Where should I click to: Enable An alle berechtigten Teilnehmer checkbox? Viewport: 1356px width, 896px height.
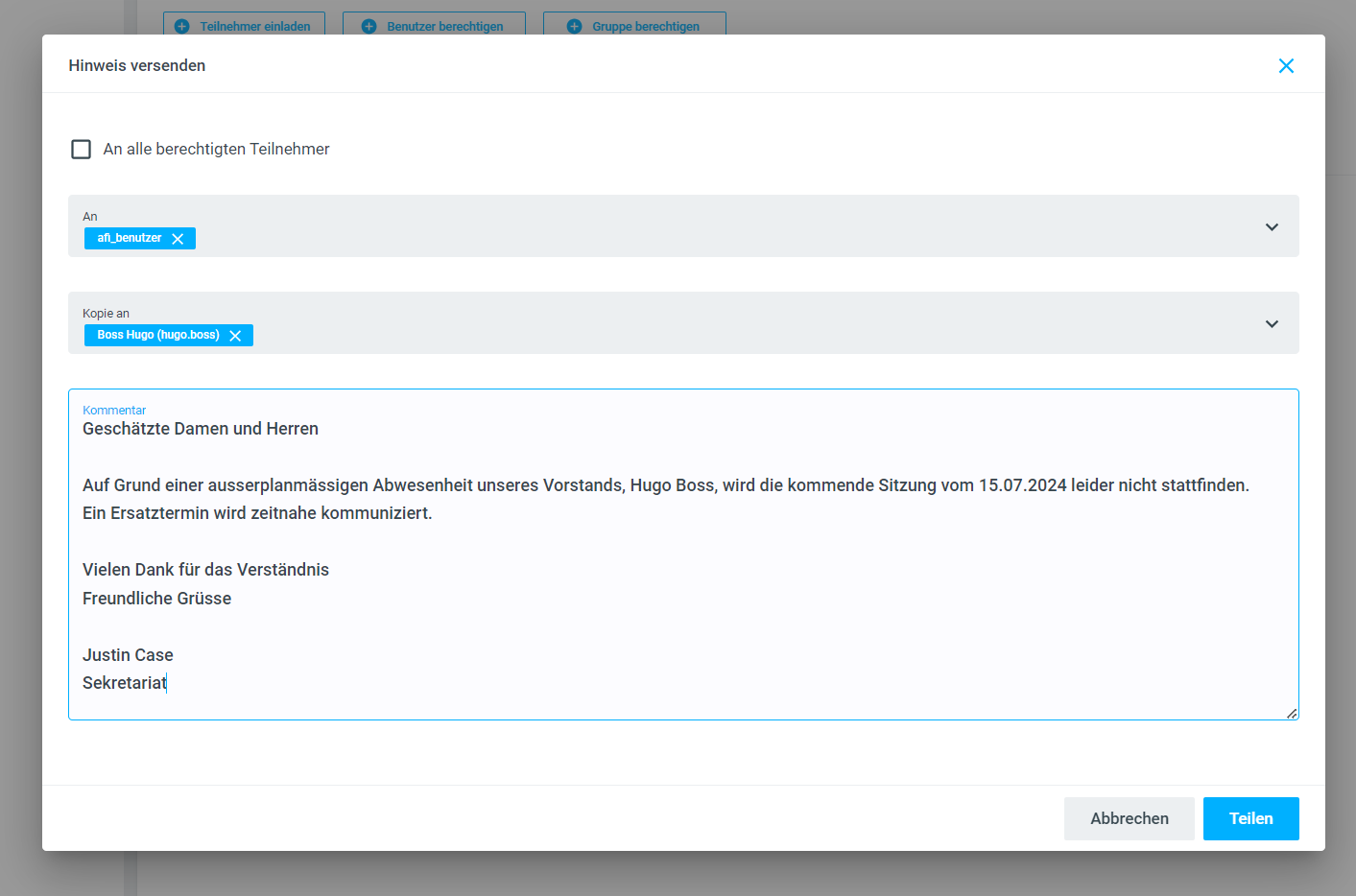82,149
